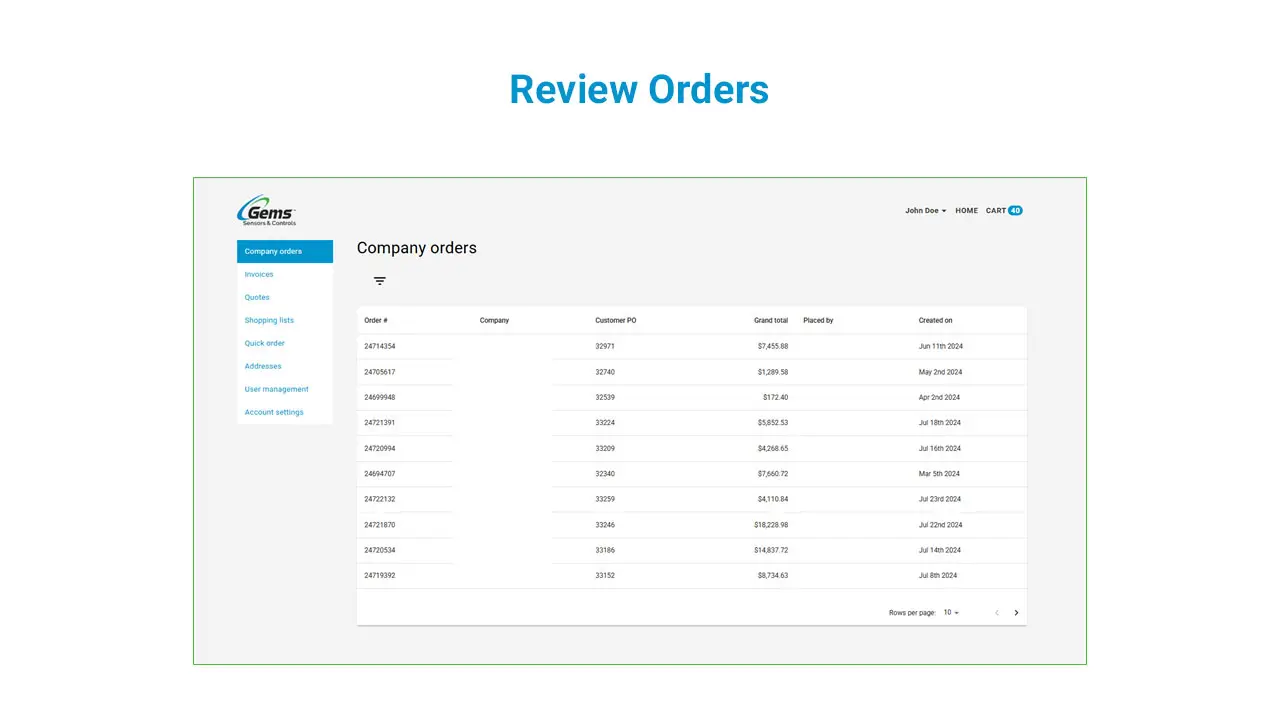Click the CART link text

pyautogui.click(x=996, y=211)
